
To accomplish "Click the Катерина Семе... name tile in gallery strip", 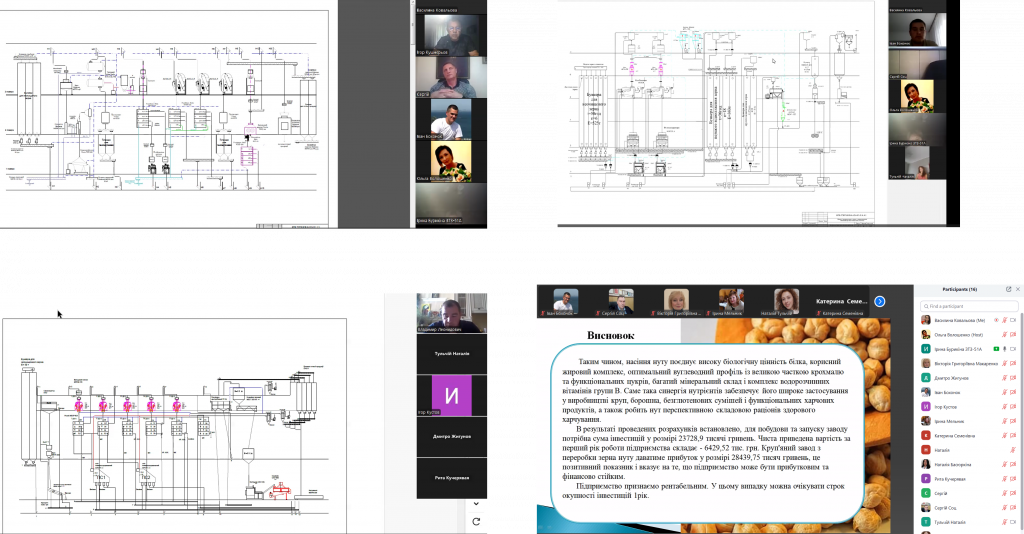I will coord(841,303).
